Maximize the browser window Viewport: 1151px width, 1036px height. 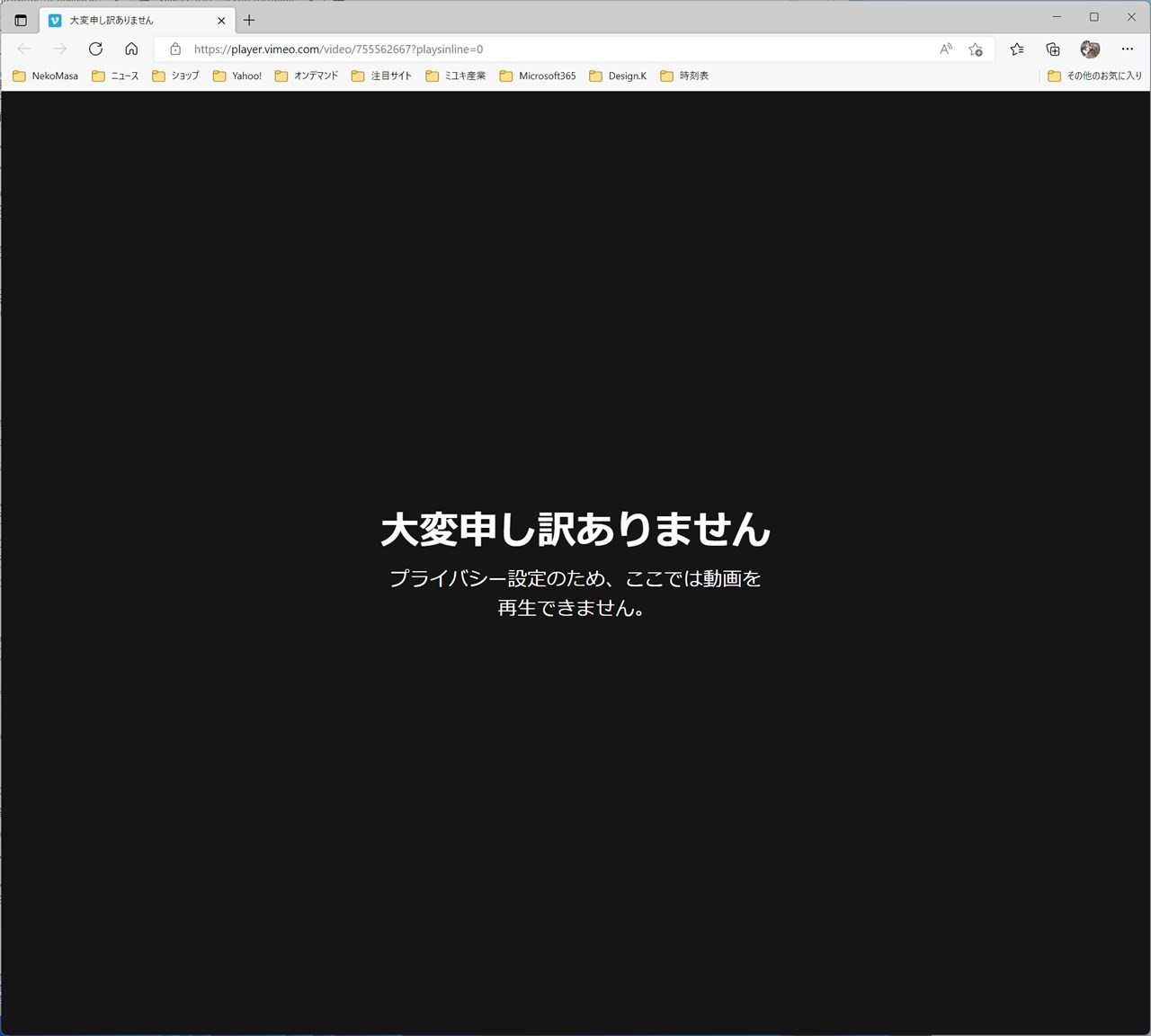point(1093,17)
